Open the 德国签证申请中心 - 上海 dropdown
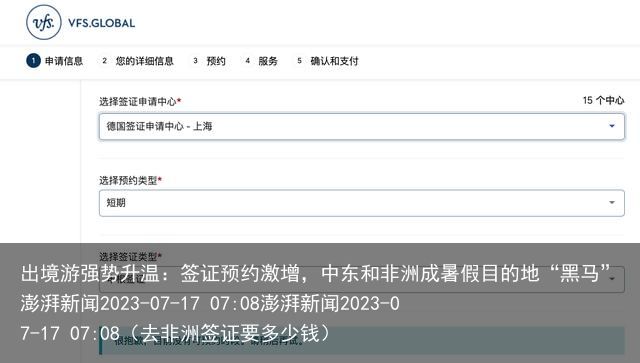 point(362,127)
